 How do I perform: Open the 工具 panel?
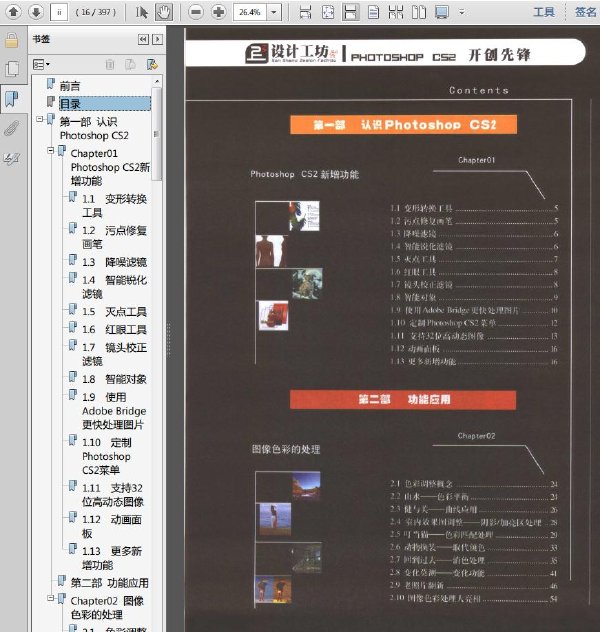pyautogui.click(x=544, y=12)
